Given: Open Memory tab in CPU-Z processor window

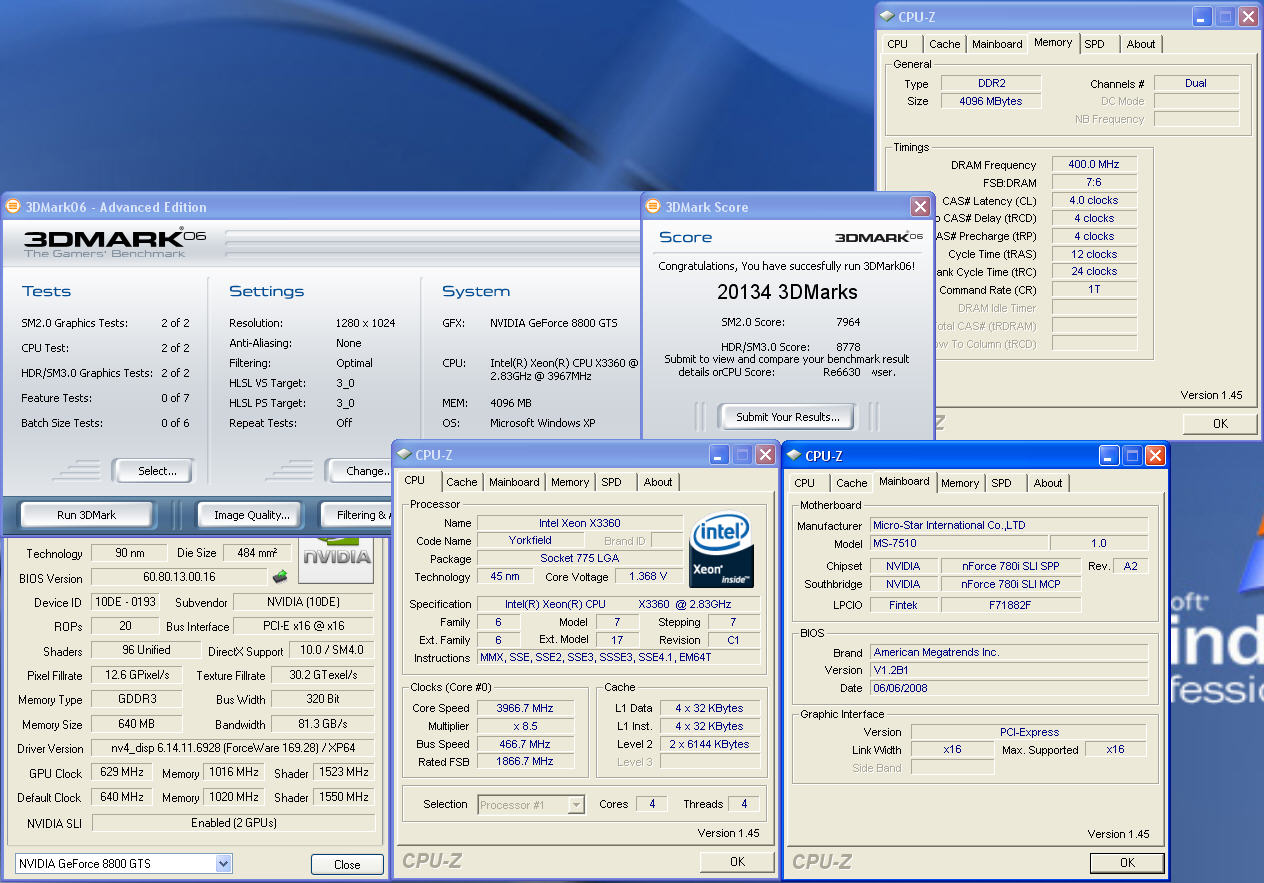Looking at the screenshot, I should 570,482.
